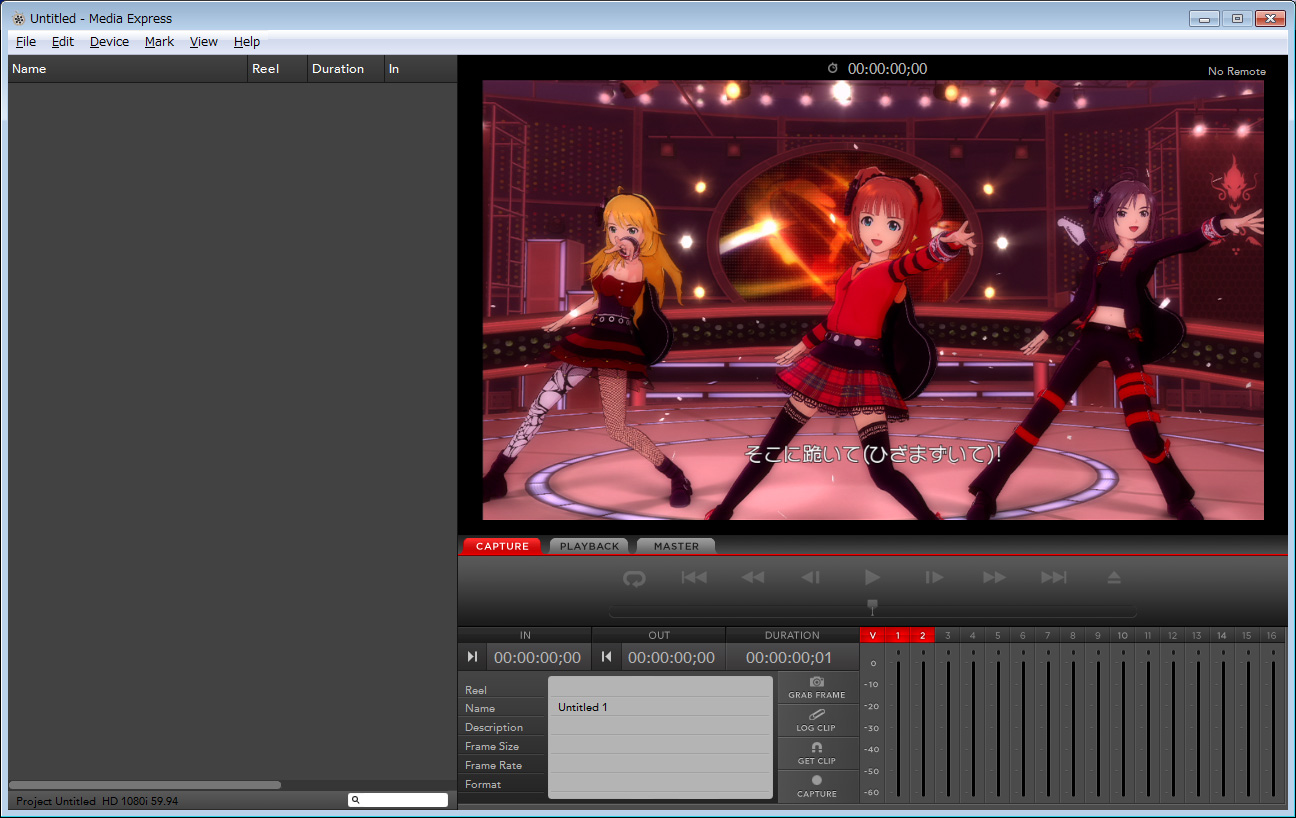Switch to the CAPTURE tab

pos(502,546)
